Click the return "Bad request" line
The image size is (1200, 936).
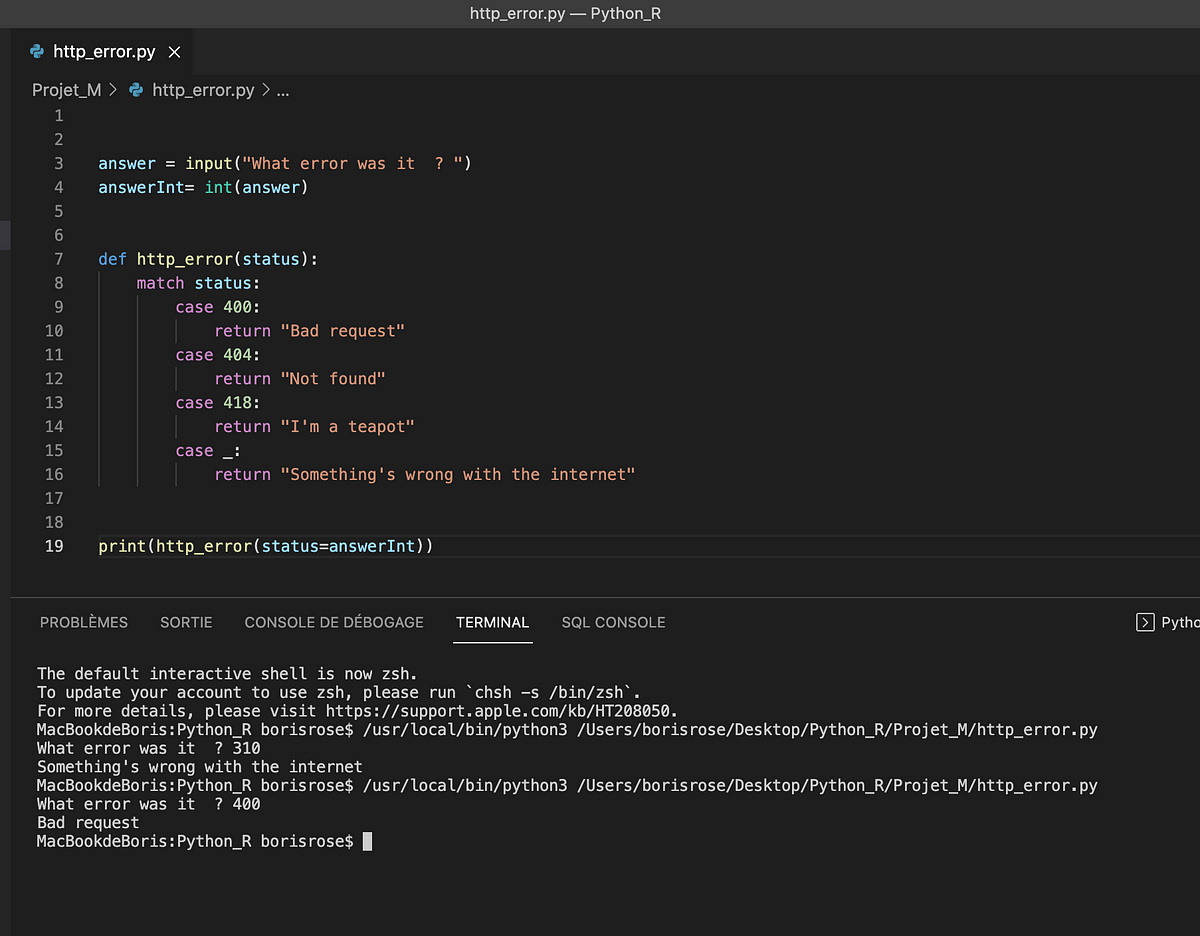(309, 331)
